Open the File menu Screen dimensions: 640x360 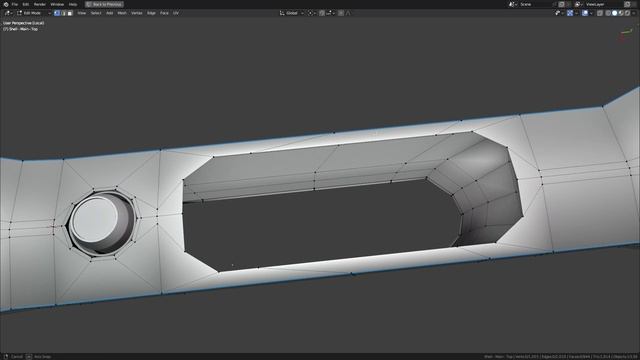click(x=15, y=4)
